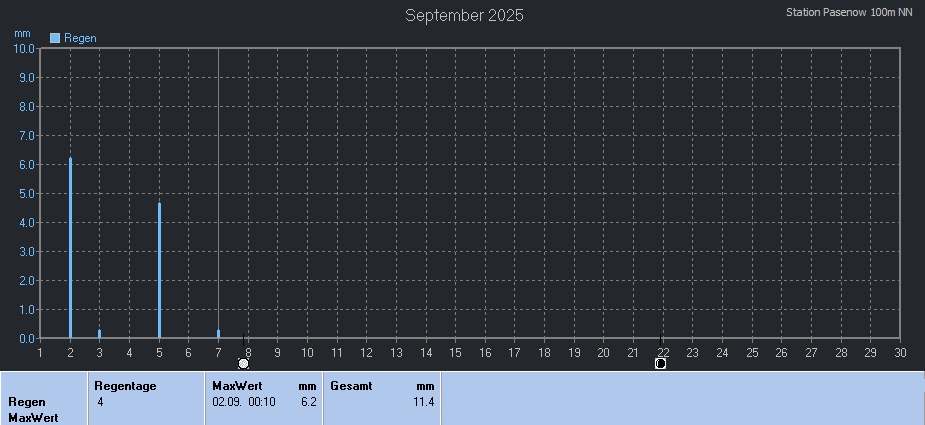Click day 4 on the x-axis
The width and height of the screenshot is (925, 425).
(x=129, y=353)
